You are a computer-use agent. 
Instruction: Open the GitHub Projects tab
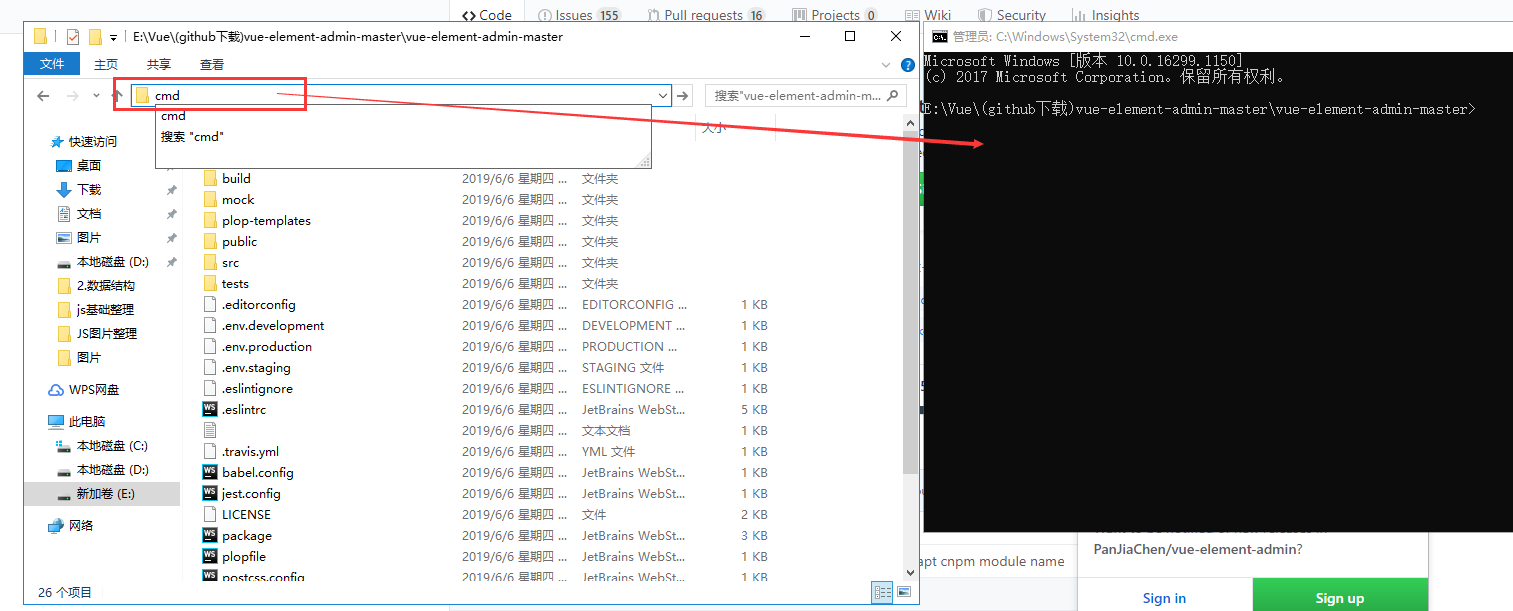835,15
